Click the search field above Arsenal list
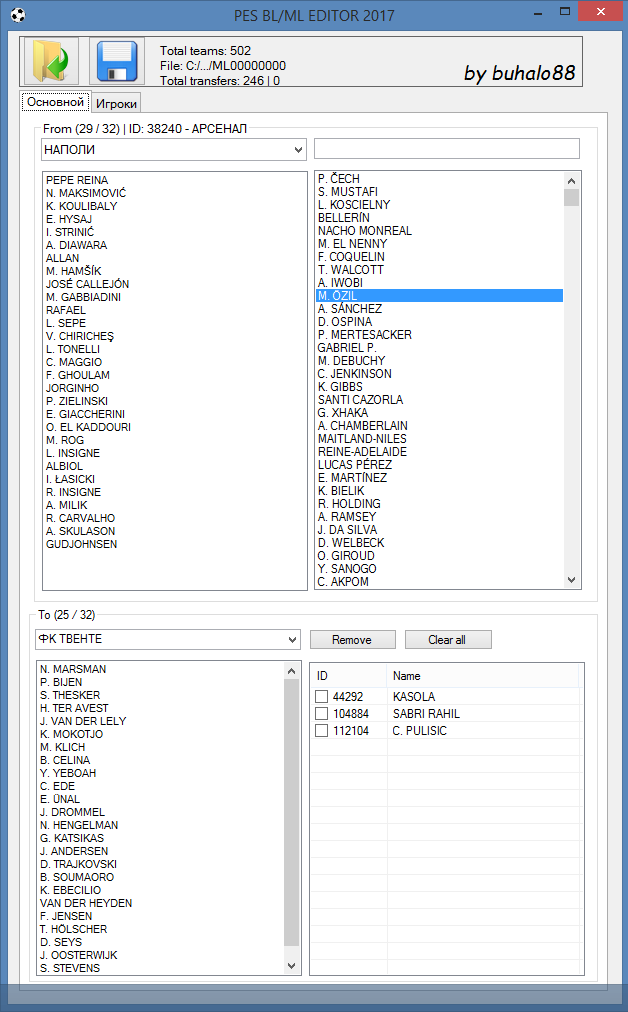The width and height of the screenshot is (628, 1012). pos(447,148)
